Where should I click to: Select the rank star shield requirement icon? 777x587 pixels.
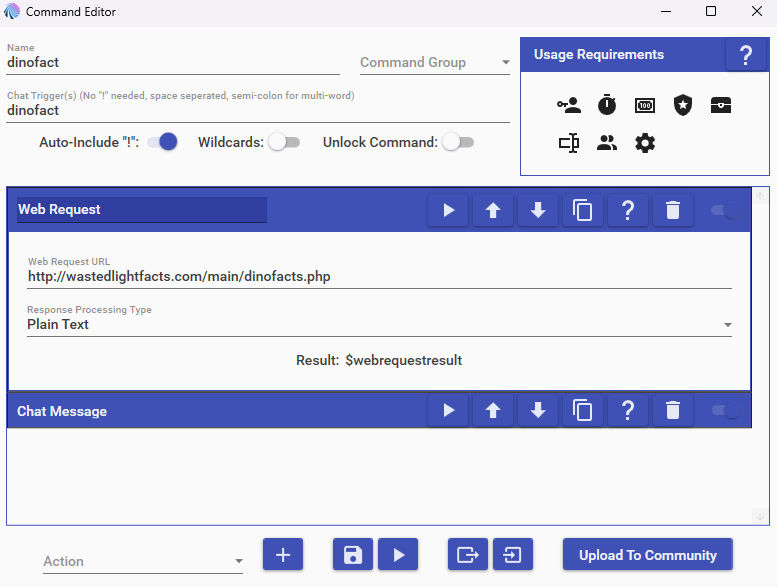[683, 105]
